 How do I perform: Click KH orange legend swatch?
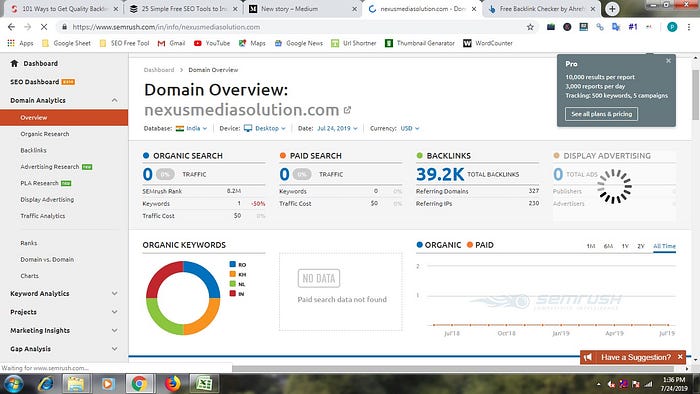pyautogui.click(x=233, y=274)
